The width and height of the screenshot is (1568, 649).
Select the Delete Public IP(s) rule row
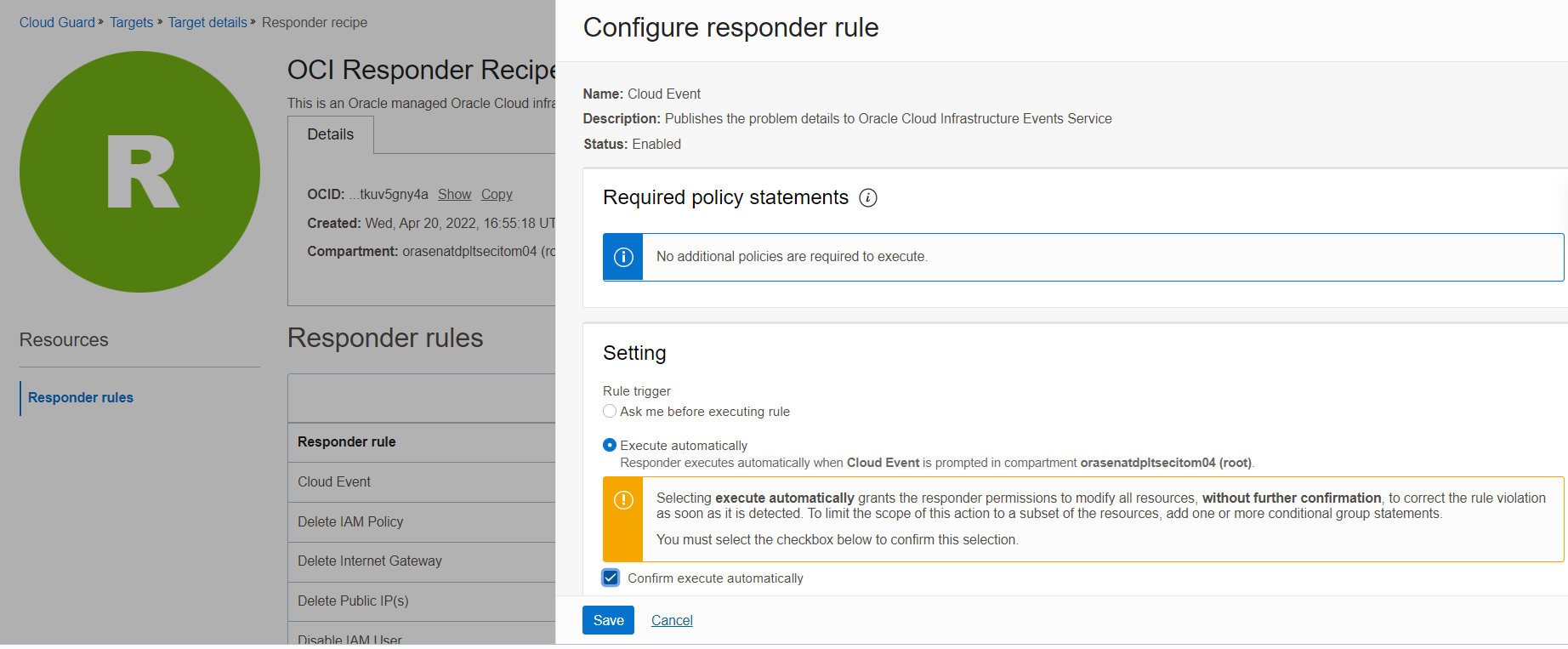[x=353, y=601]
